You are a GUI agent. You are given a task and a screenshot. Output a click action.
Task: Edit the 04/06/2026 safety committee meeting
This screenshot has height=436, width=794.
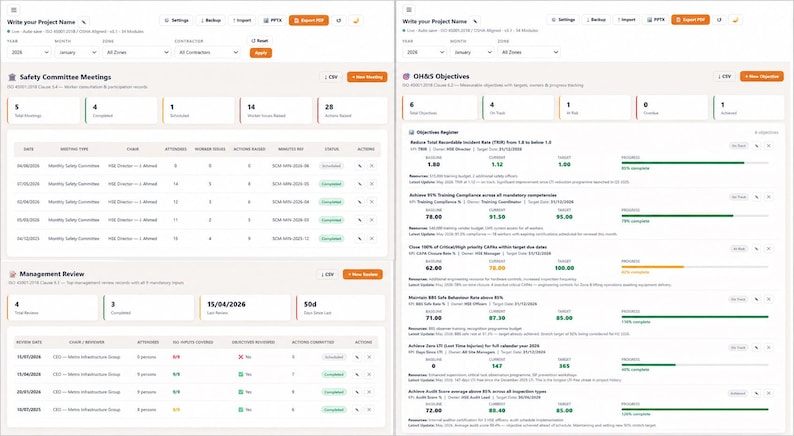[360, 166]
